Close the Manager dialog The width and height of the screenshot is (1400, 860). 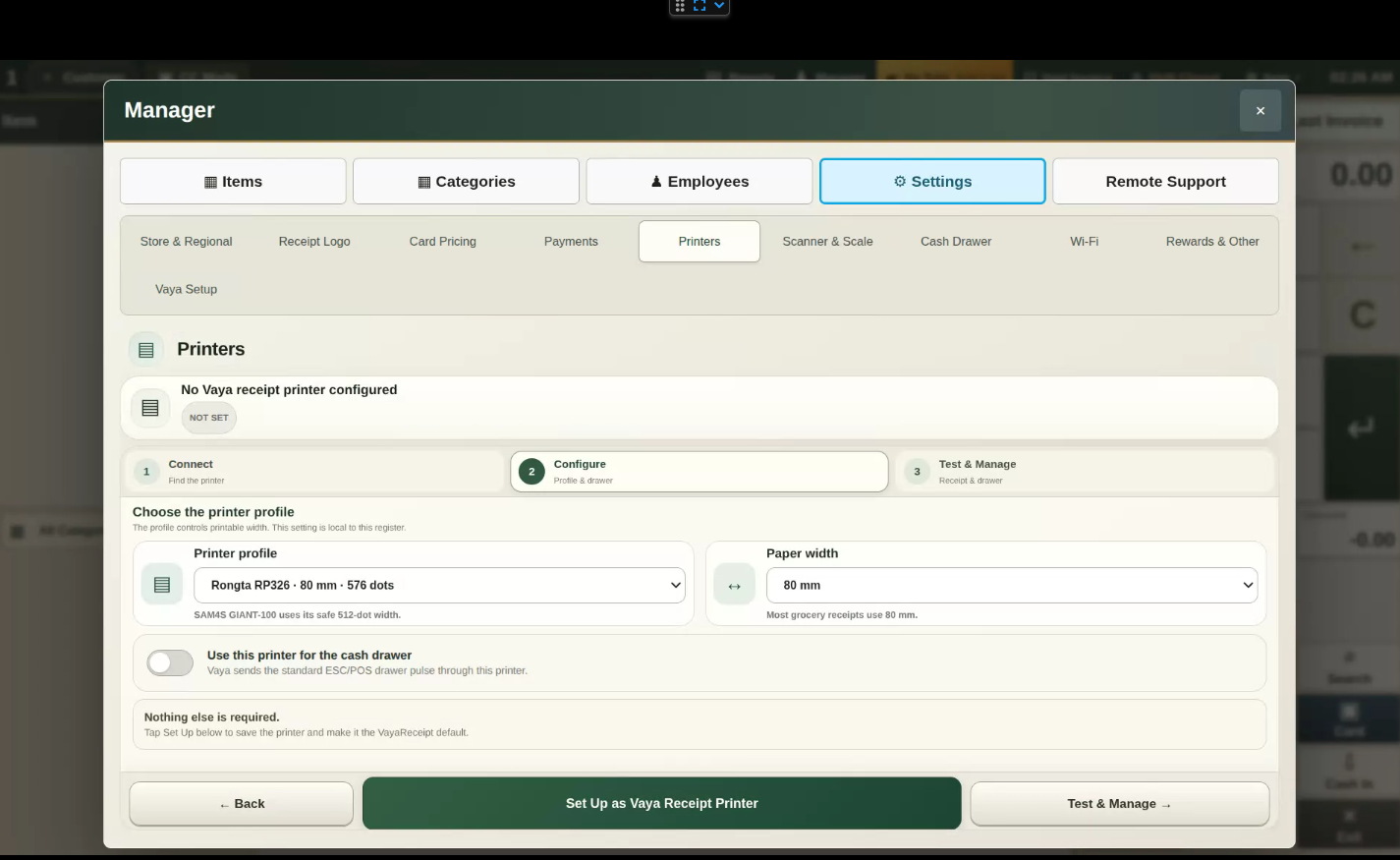click(x=1260, y=111)
